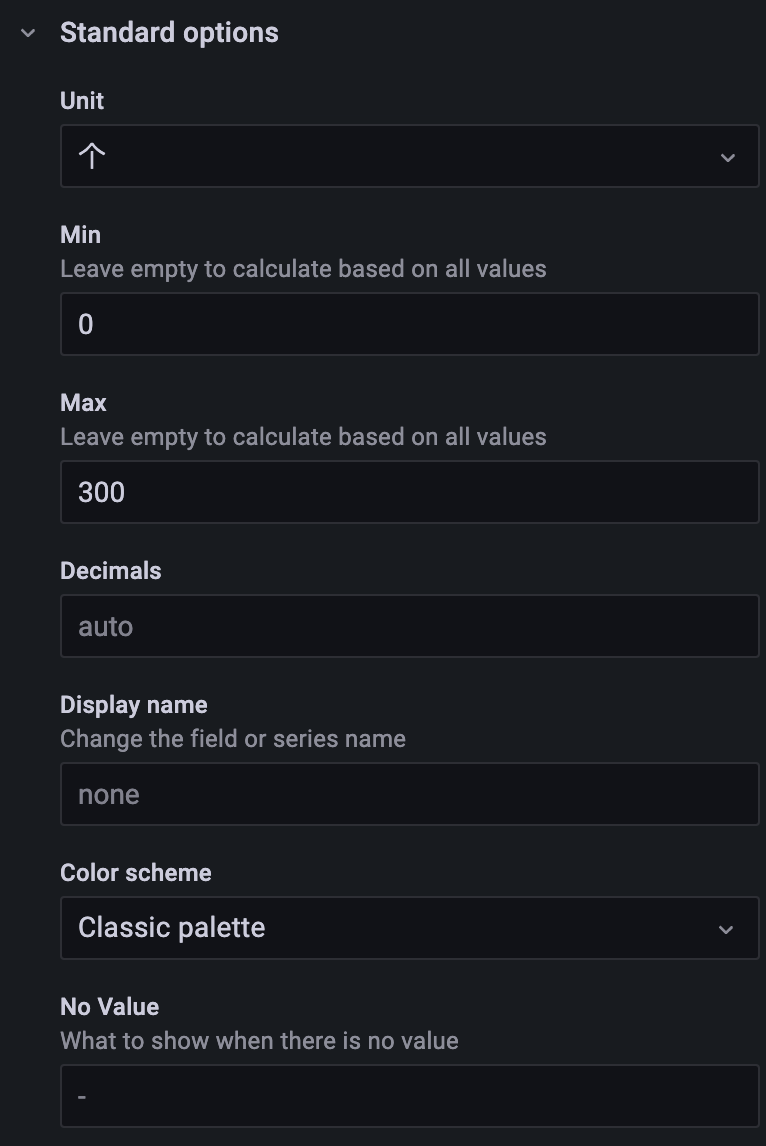
Task: Click "Change the field or series name" description
Action: (x=233, y=739)
